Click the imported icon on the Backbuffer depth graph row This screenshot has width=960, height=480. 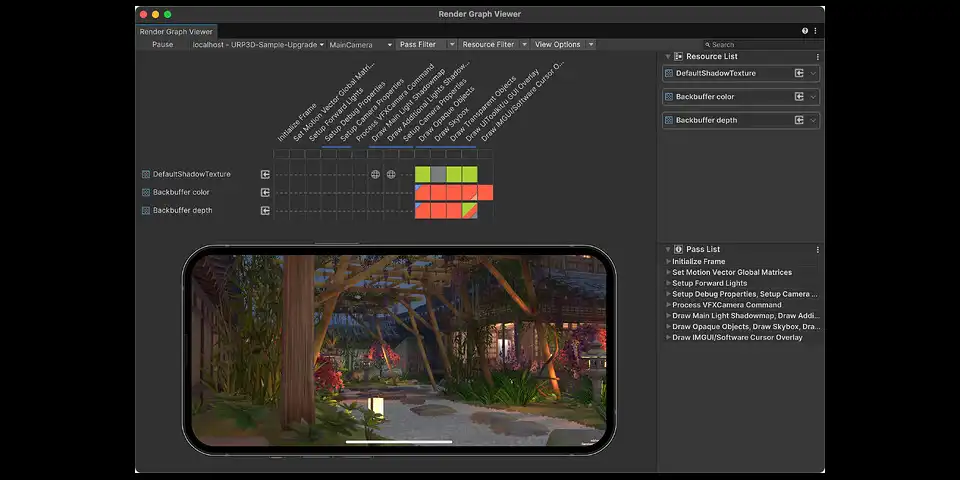click(x=265, y=210)
